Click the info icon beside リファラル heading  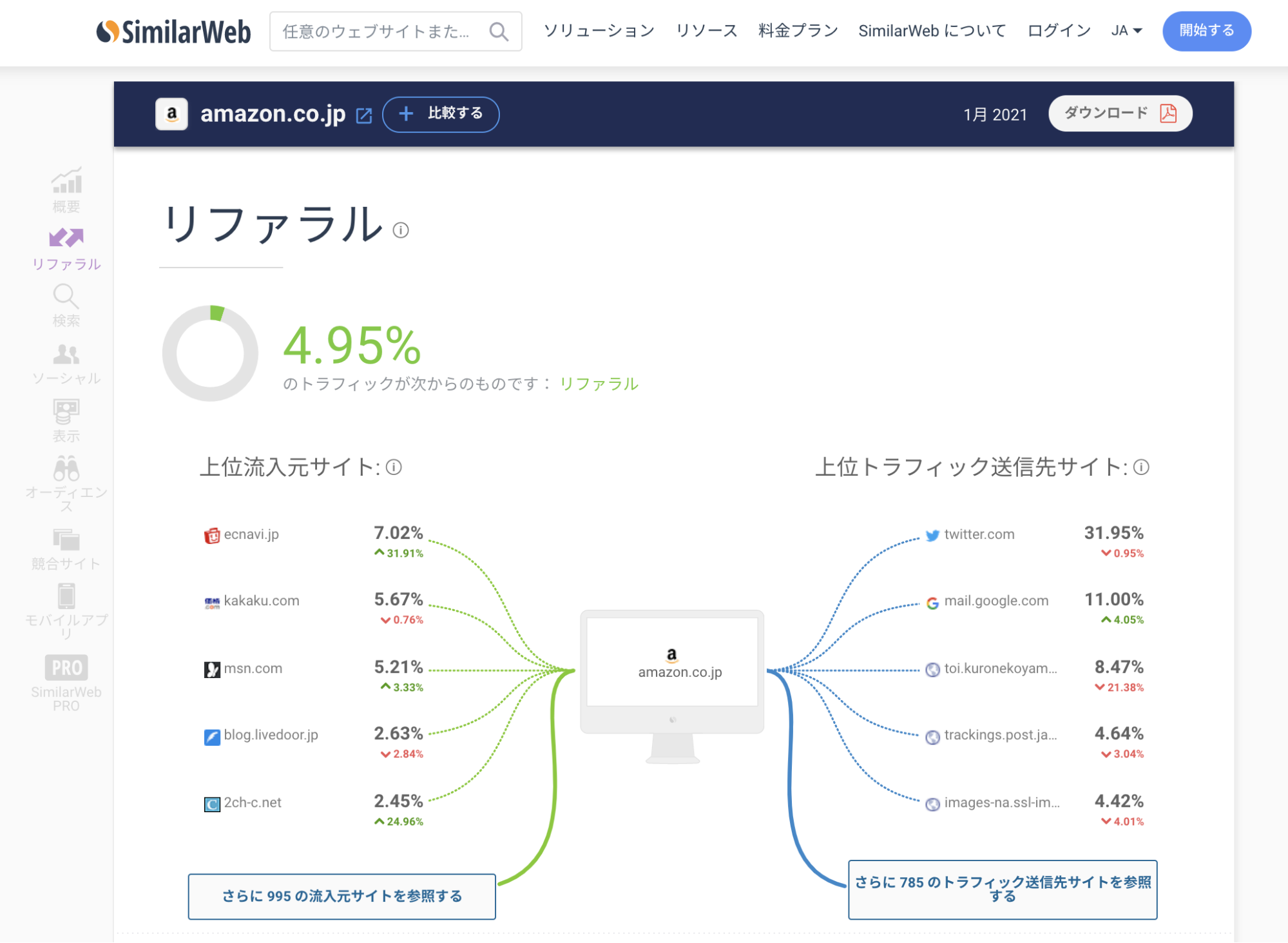[x=401, y=230]
